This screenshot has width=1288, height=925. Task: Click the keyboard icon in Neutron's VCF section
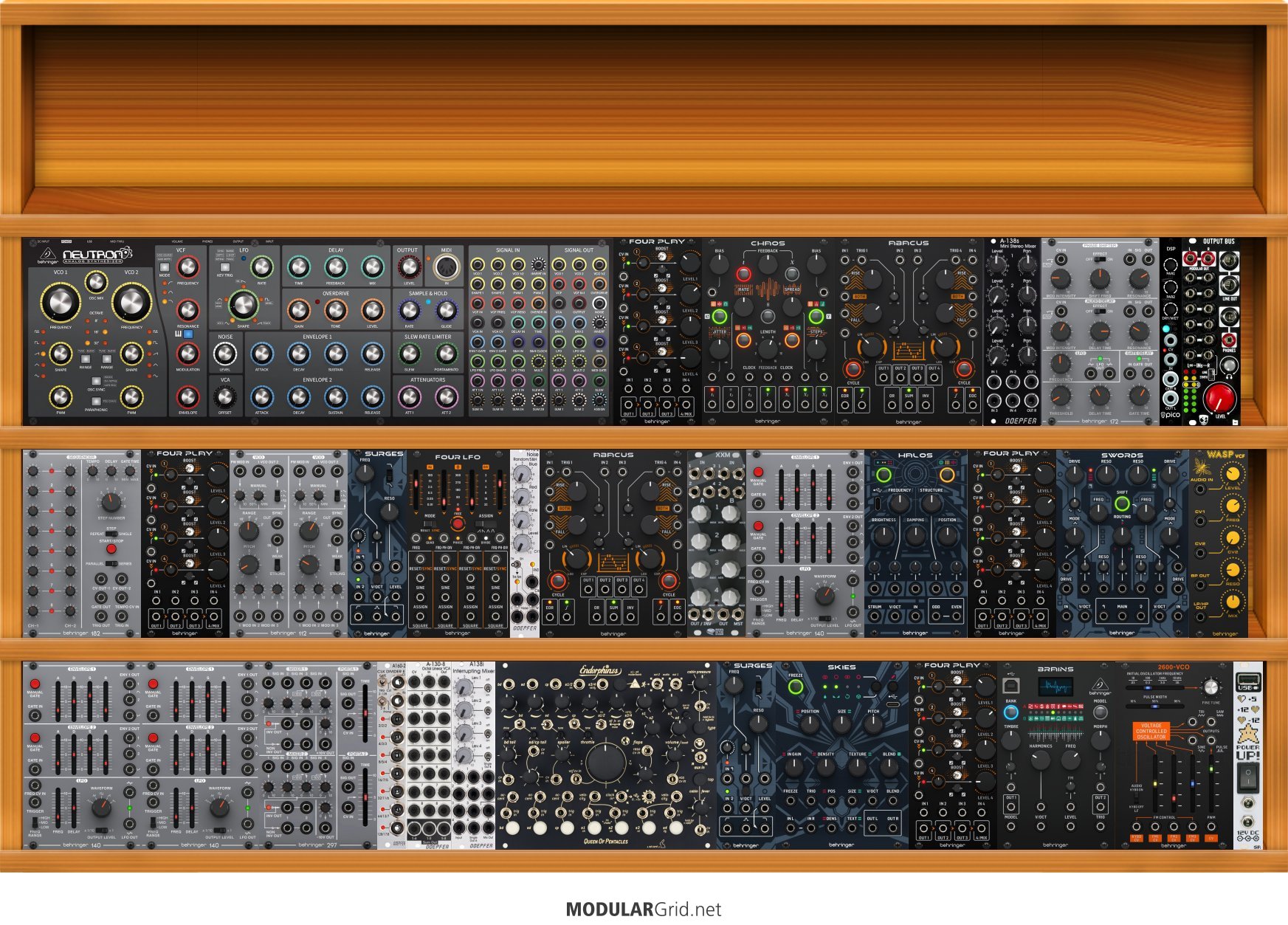coord(179,334)
